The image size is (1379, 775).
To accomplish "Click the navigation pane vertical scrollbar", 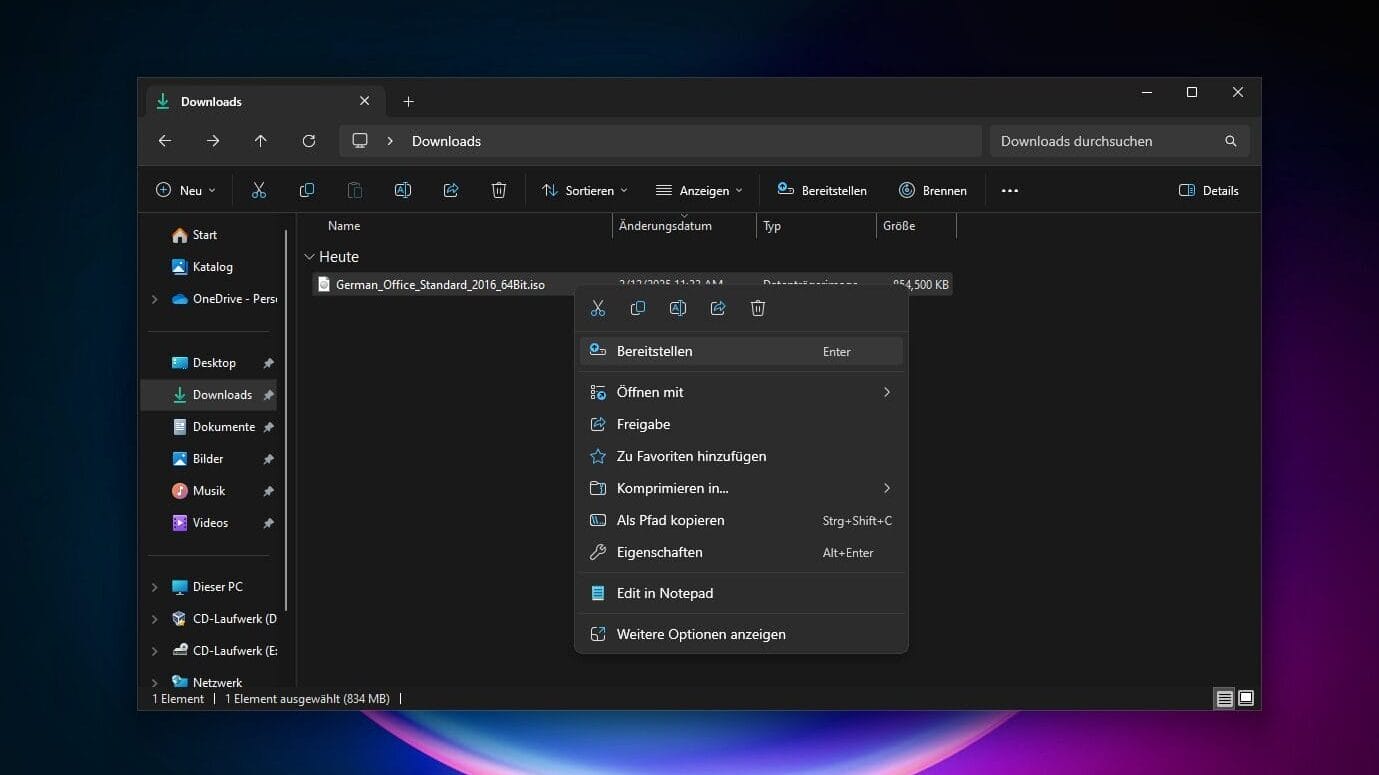I will [287, 420].
